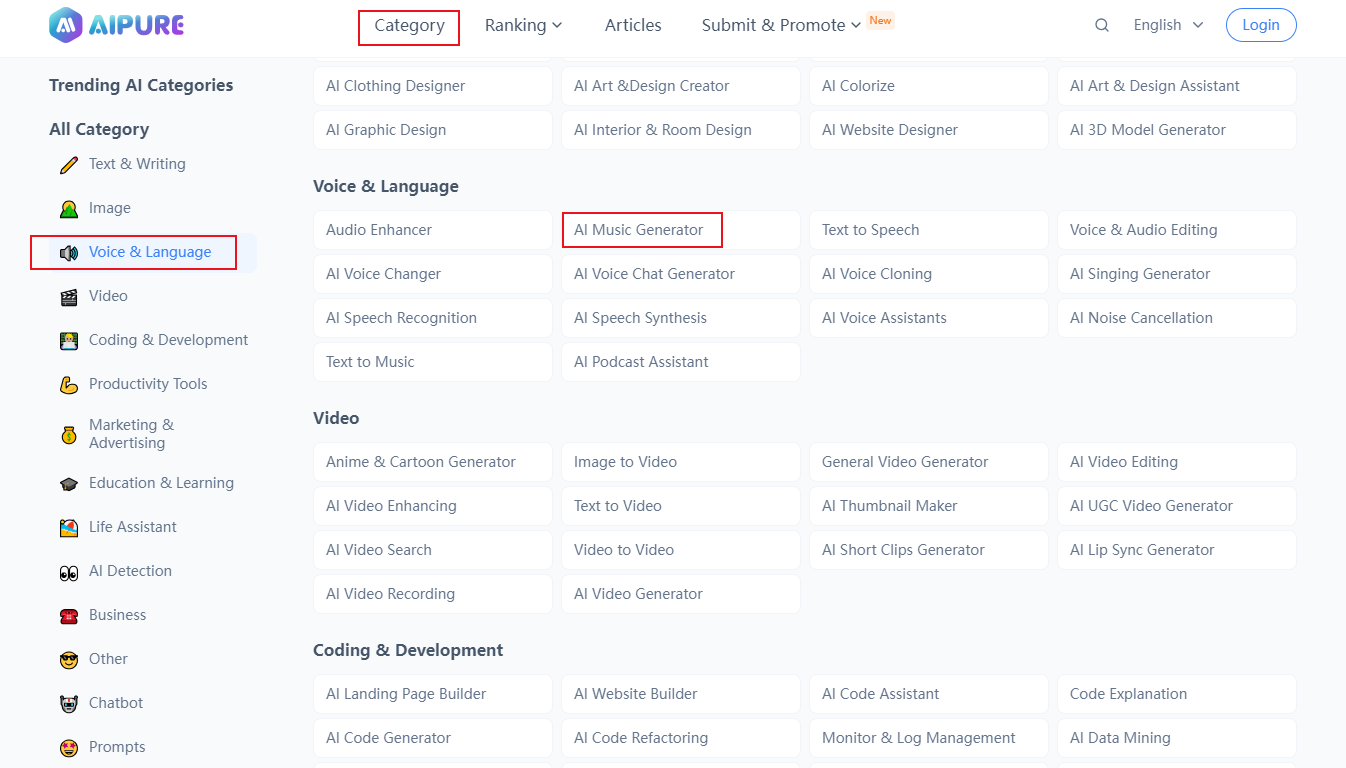The height and width of the screenshot is (768, 1346).
Task: Expand the Ranking dropdown menu
Action: [x=523, y=25]
